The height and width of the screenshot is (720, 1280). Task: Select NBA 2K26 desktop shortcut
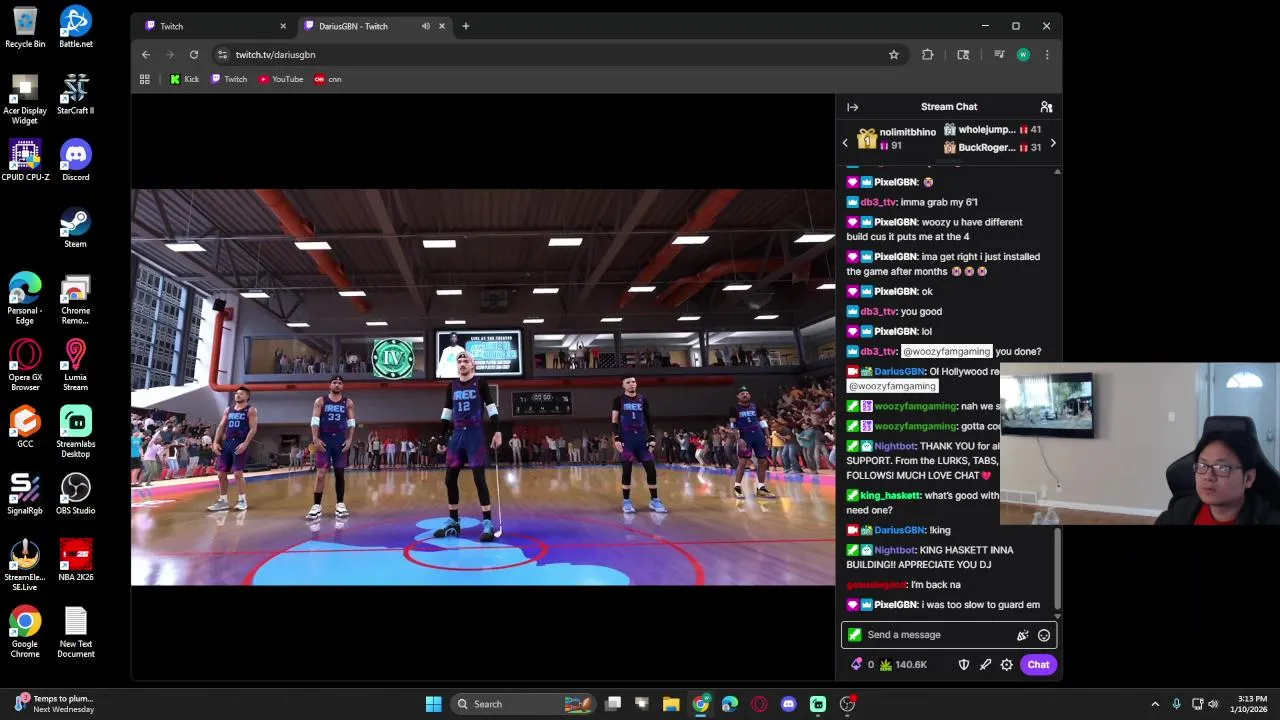pos(75,561)
